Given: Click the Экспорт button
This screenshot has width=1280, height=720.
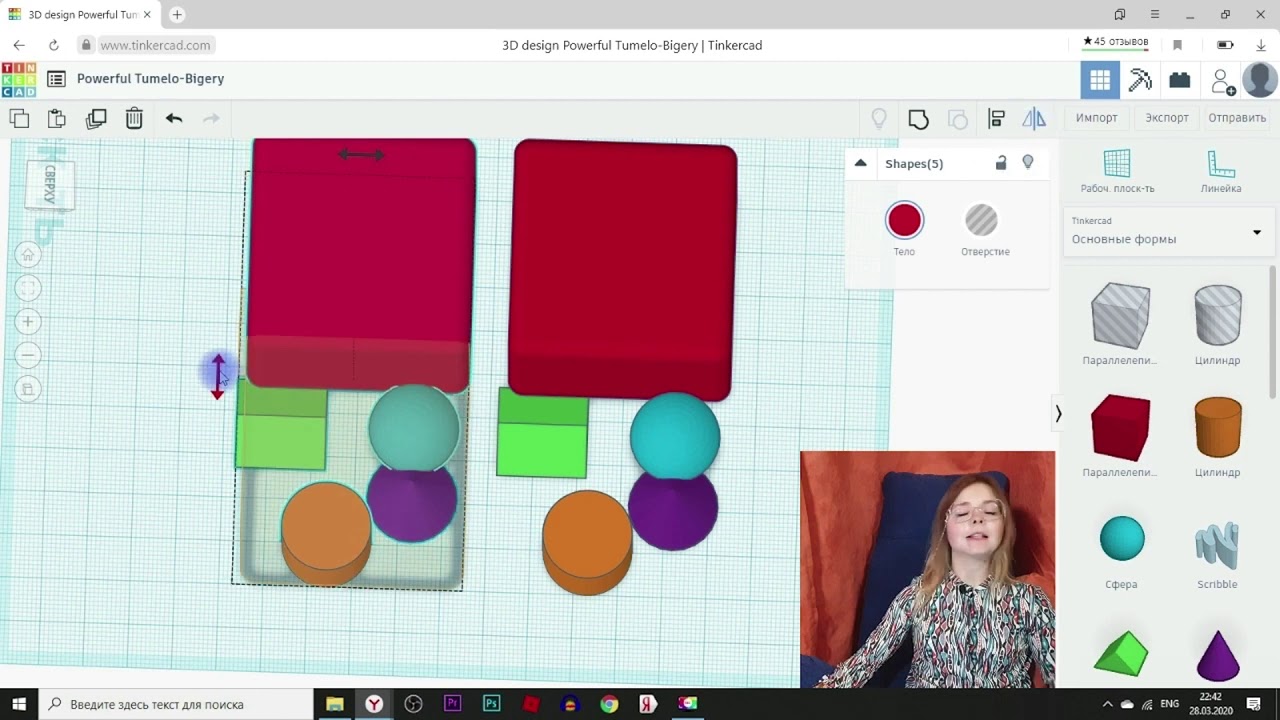Looking at the screenshot, I should [x=1167, y=118].
